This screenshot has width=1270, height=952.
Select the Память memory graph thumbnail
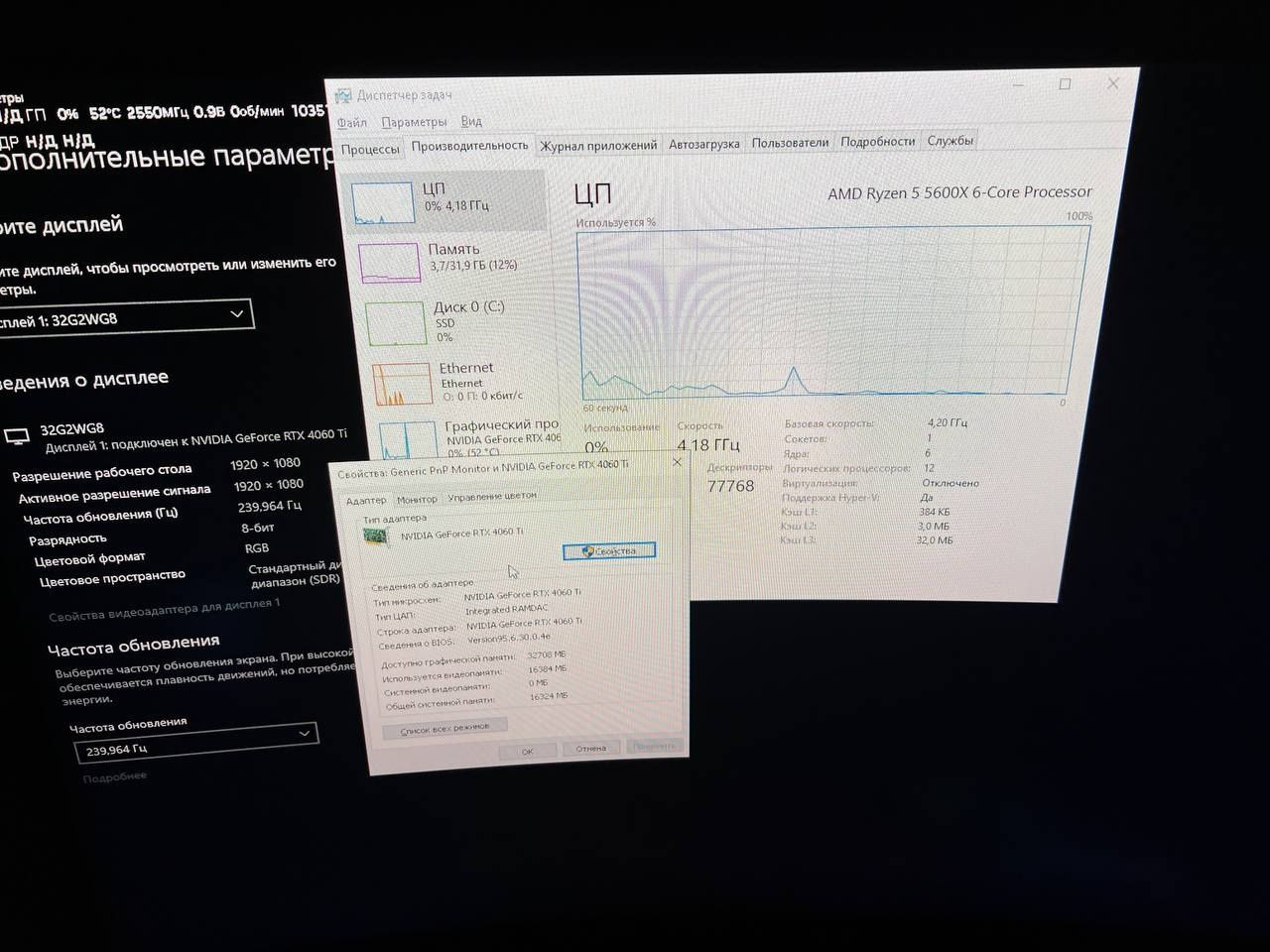click(389, 263)
